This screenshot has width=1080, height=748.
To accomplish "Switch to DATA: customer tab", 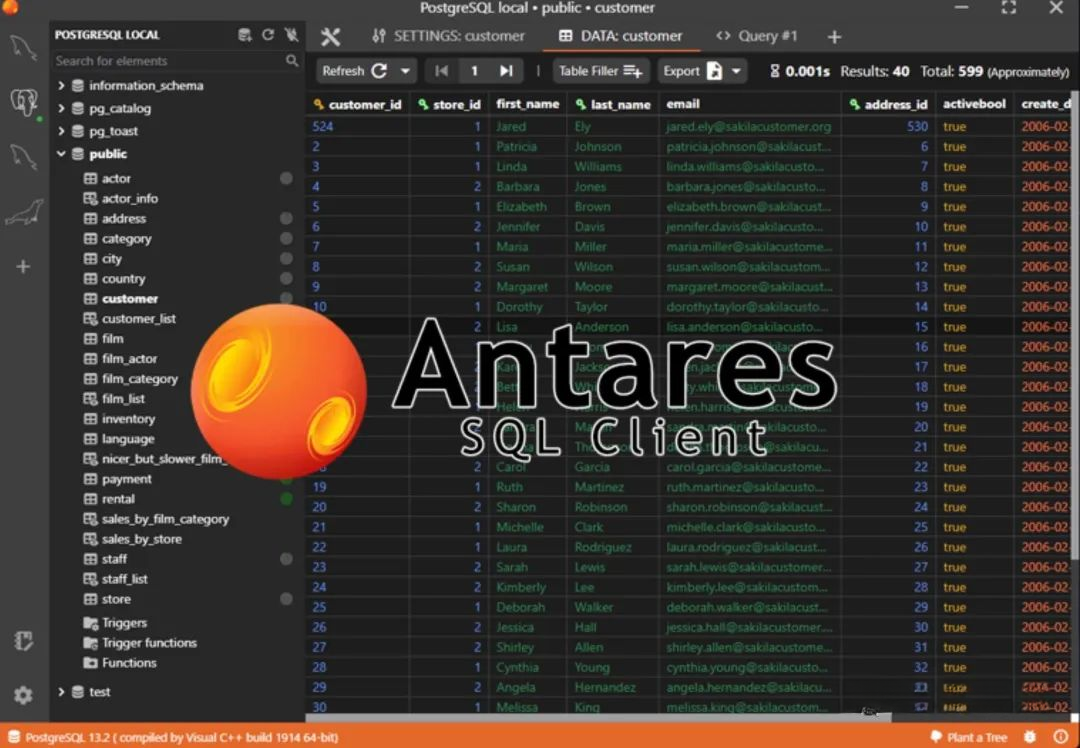I will tap(620, 36).
